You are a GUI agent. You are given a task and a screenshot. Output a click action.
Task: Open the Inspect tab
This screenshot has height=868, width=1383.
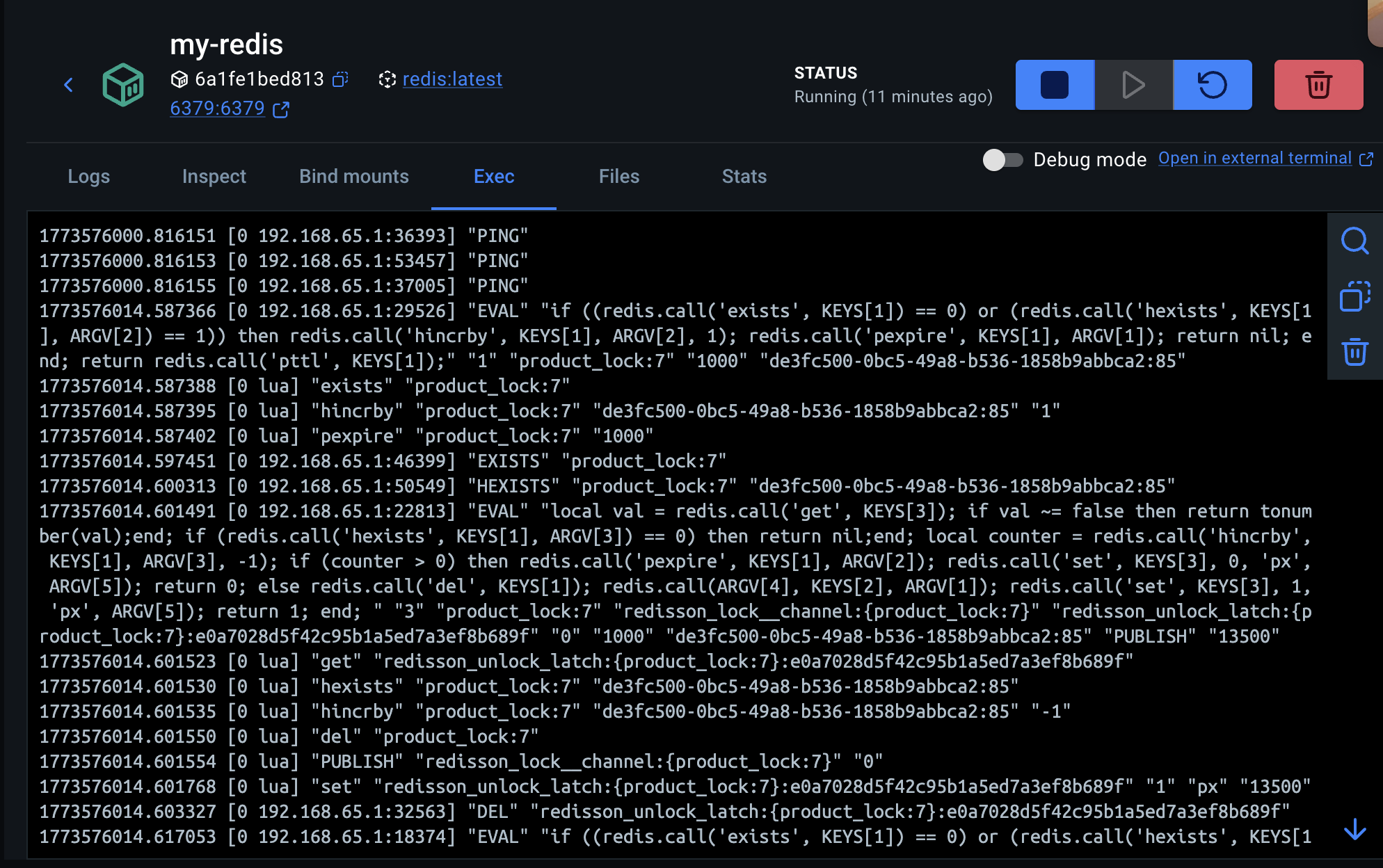pos(214,177)
